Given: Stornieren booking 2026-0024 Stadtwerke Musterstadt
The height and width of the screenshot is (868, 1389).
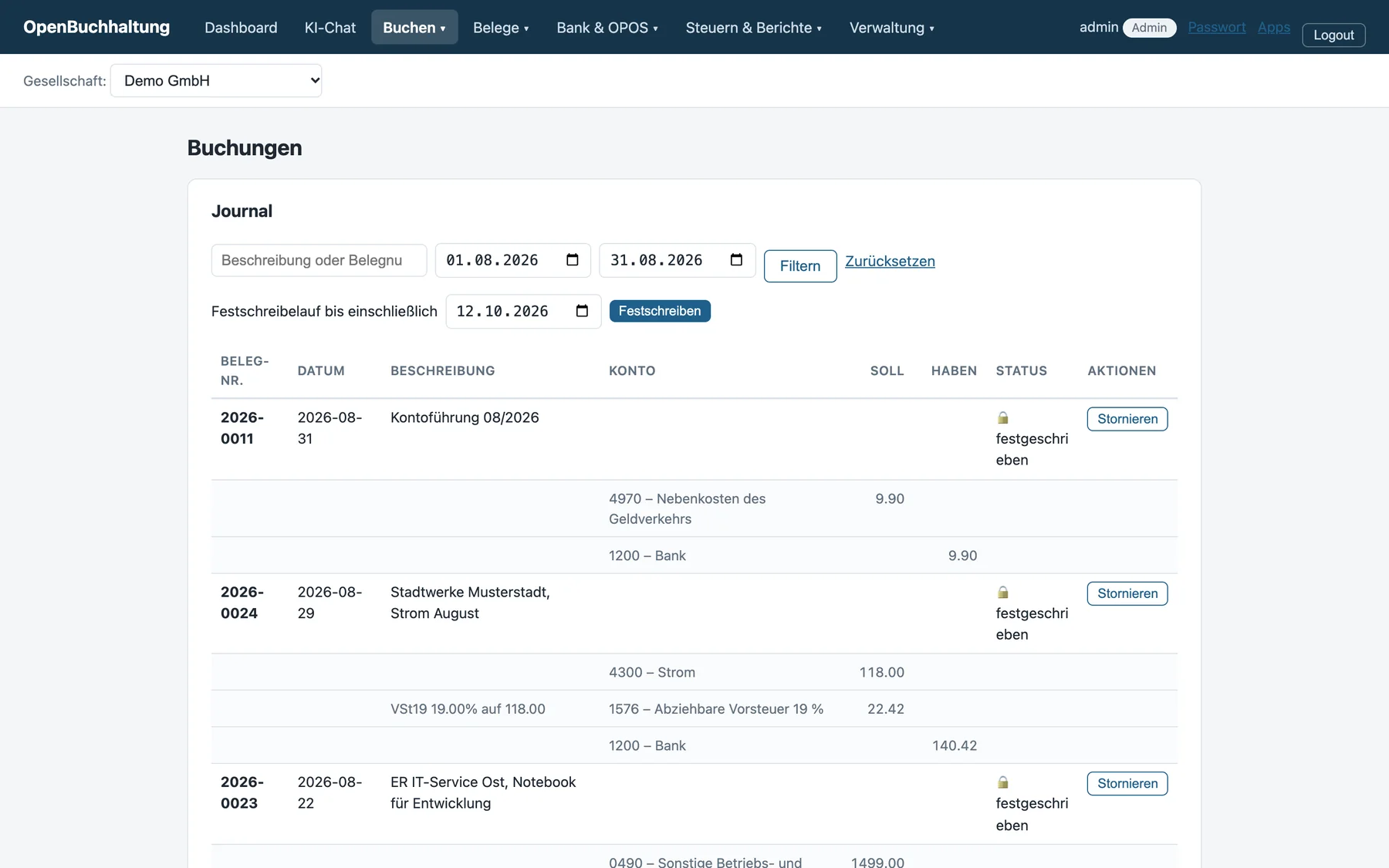Looking at the screenshot, I should point(1127,593).
